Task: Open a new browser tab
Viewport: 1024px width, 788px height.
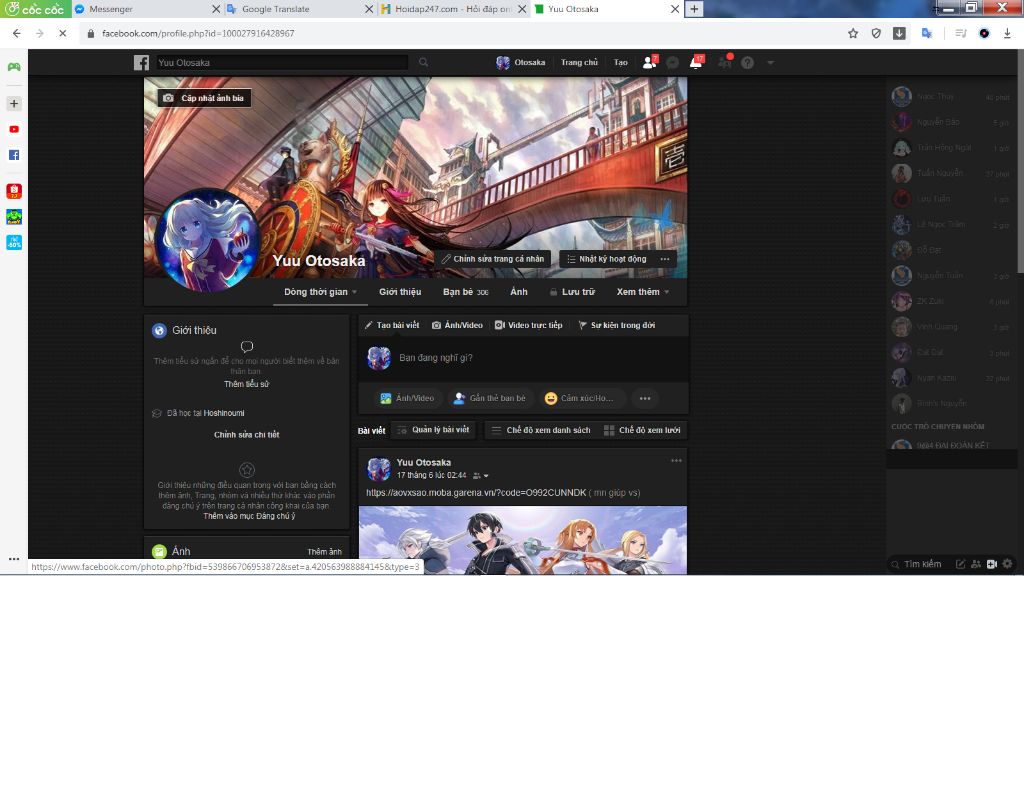Action: point(694,9)
